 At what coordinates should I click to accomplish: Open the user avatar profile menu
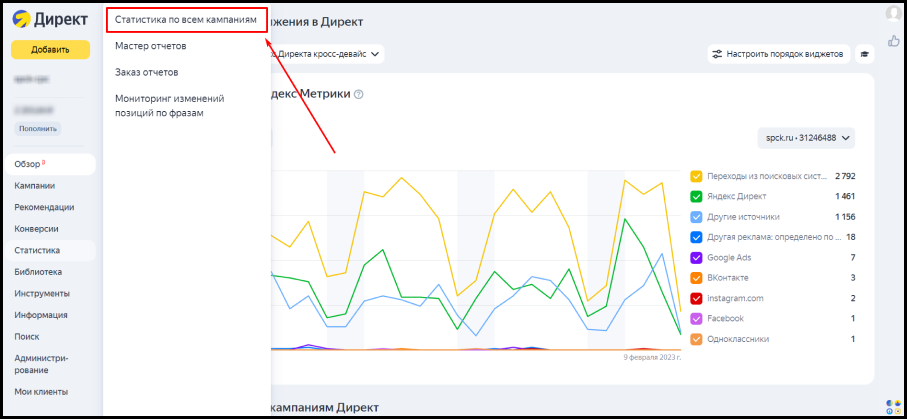(894, 13)
